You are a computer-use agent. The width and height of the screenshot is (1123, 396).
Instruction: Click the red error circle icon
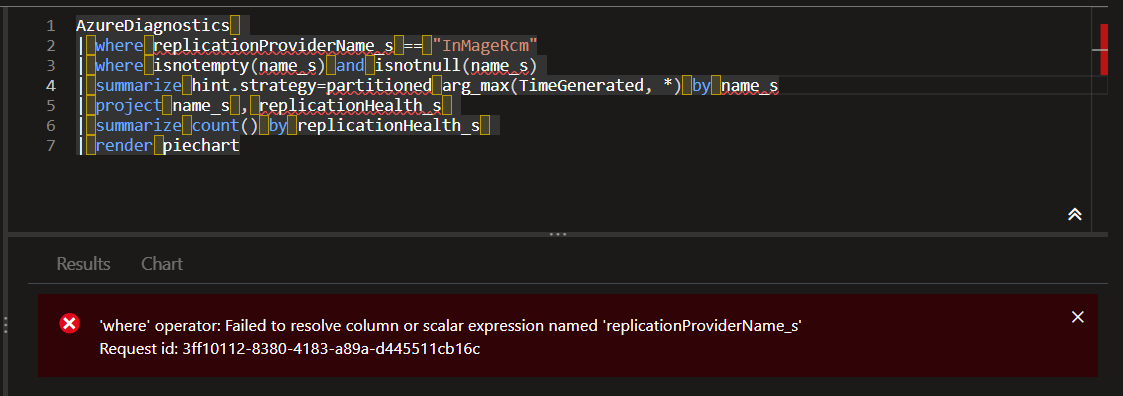click(x=69, y=324)
